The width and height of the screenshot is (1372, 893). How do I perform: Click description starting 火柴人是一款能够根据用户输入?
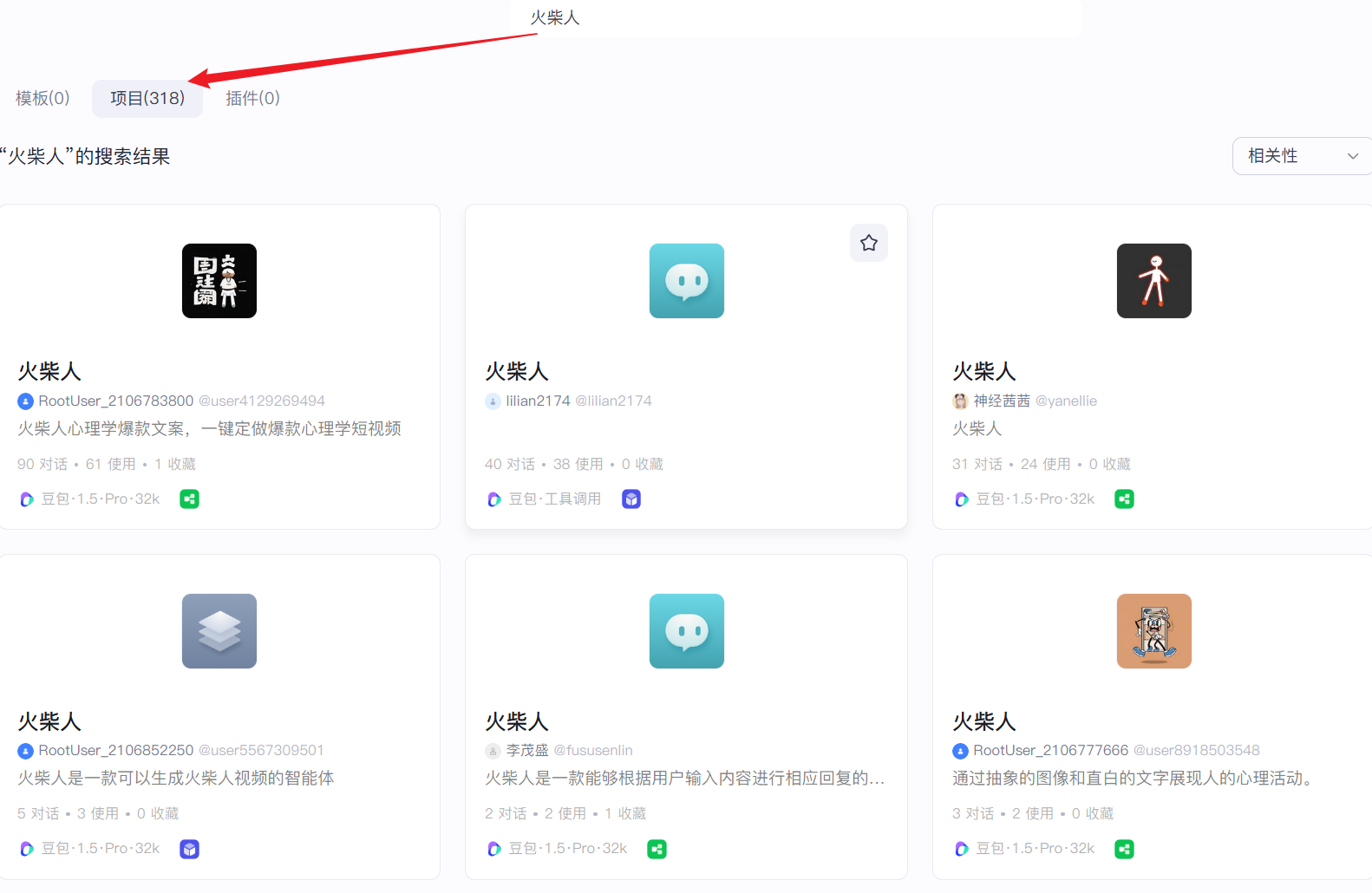(684, 778)
